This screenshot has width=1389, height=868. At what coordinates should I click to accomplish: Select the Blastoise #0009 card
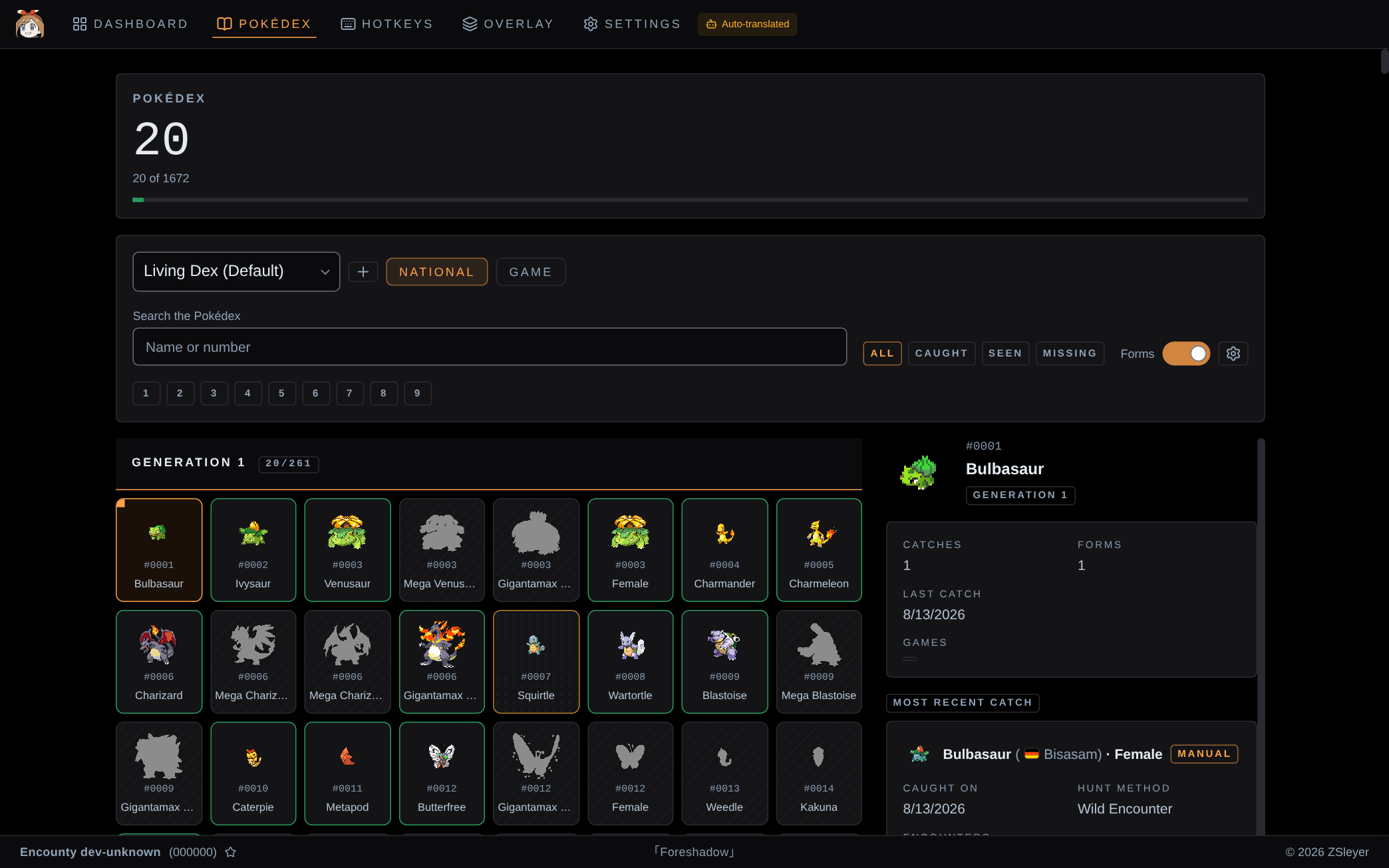point(724,662)
